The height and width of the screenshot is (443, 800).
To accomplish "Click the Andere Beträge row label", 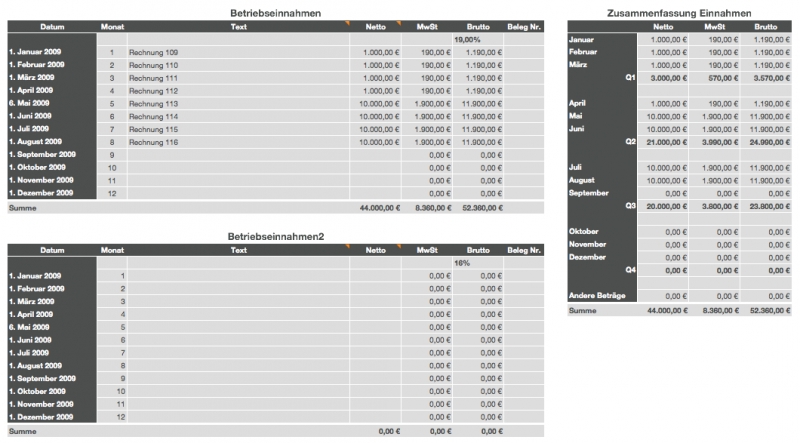I will pos(596,297).
